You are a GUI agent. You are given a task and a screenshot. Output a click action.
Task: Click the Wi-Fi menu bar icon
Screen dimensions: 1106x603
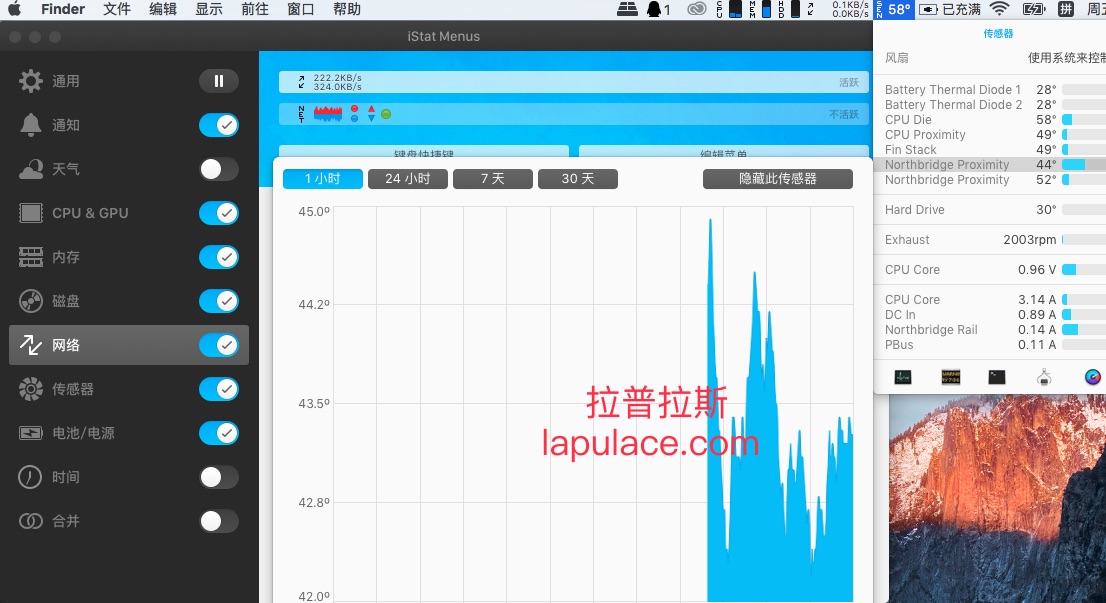click(999, 9)
